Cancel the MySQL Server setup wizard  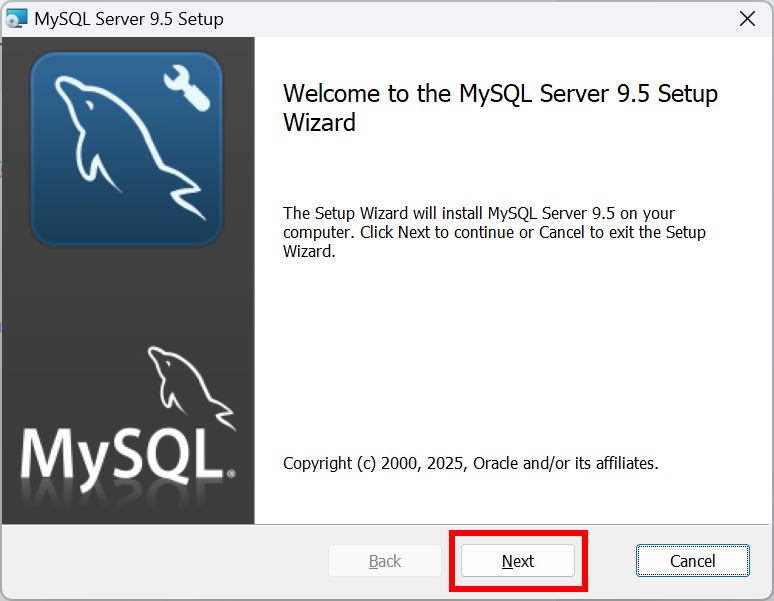(693, 561)
